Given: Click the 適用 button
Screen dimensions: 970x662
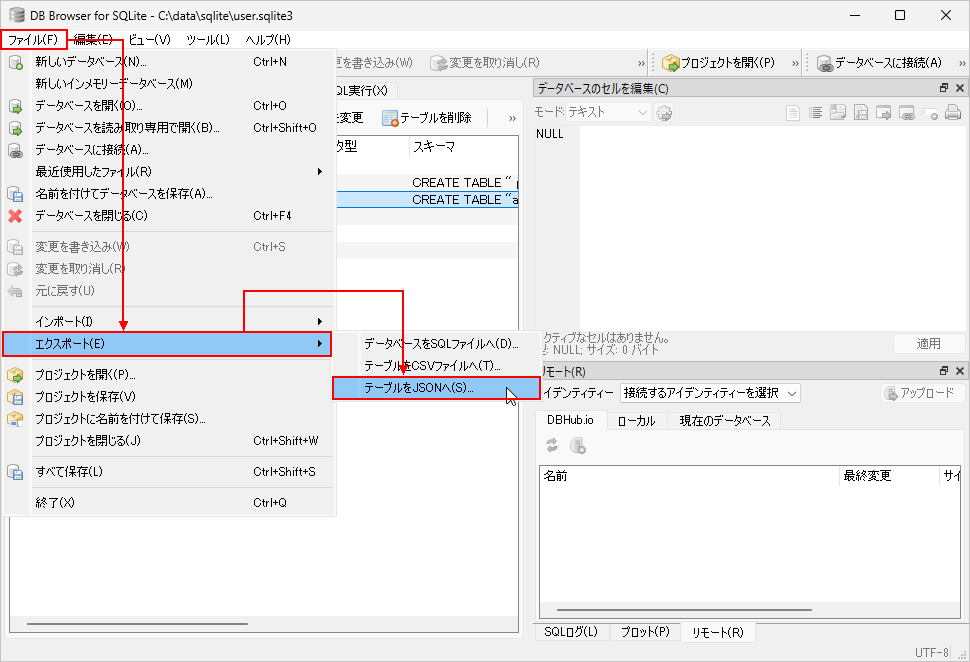Looking at the screenshot, I should click(928, 342).
